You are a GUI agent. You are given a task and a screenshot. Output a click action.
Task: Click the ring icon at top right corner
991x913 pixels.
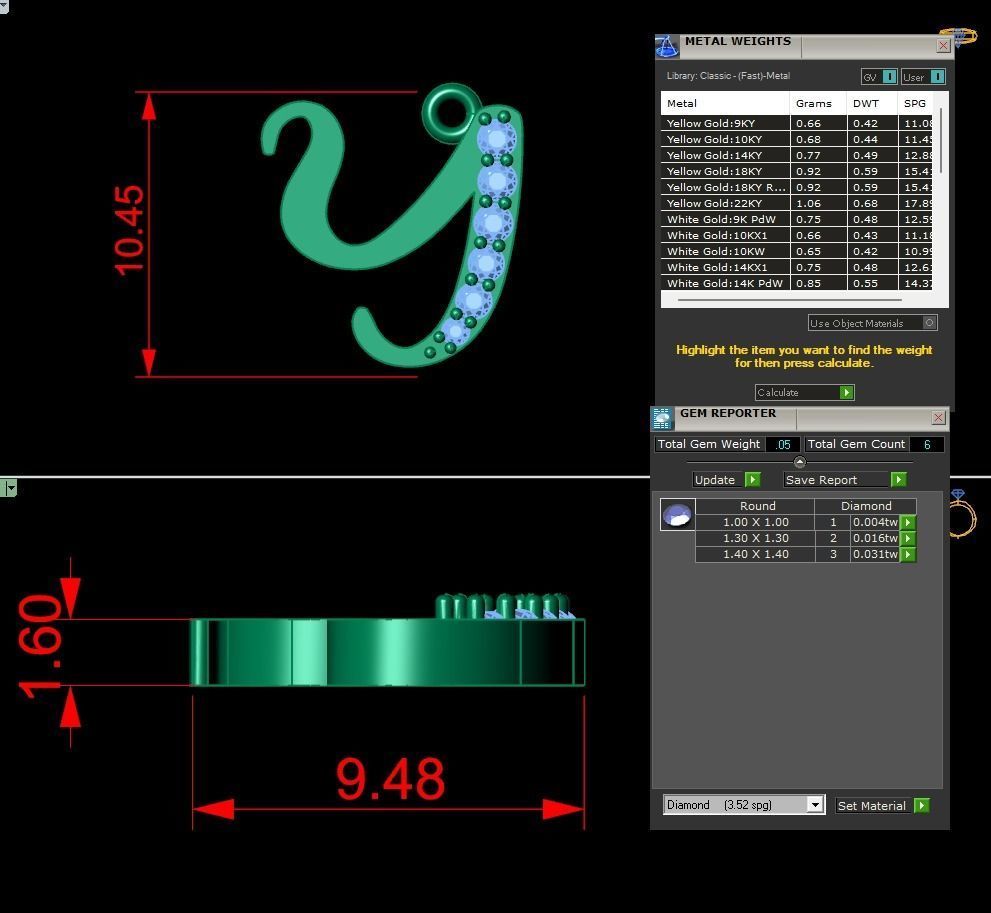click(x=959, y=35)
